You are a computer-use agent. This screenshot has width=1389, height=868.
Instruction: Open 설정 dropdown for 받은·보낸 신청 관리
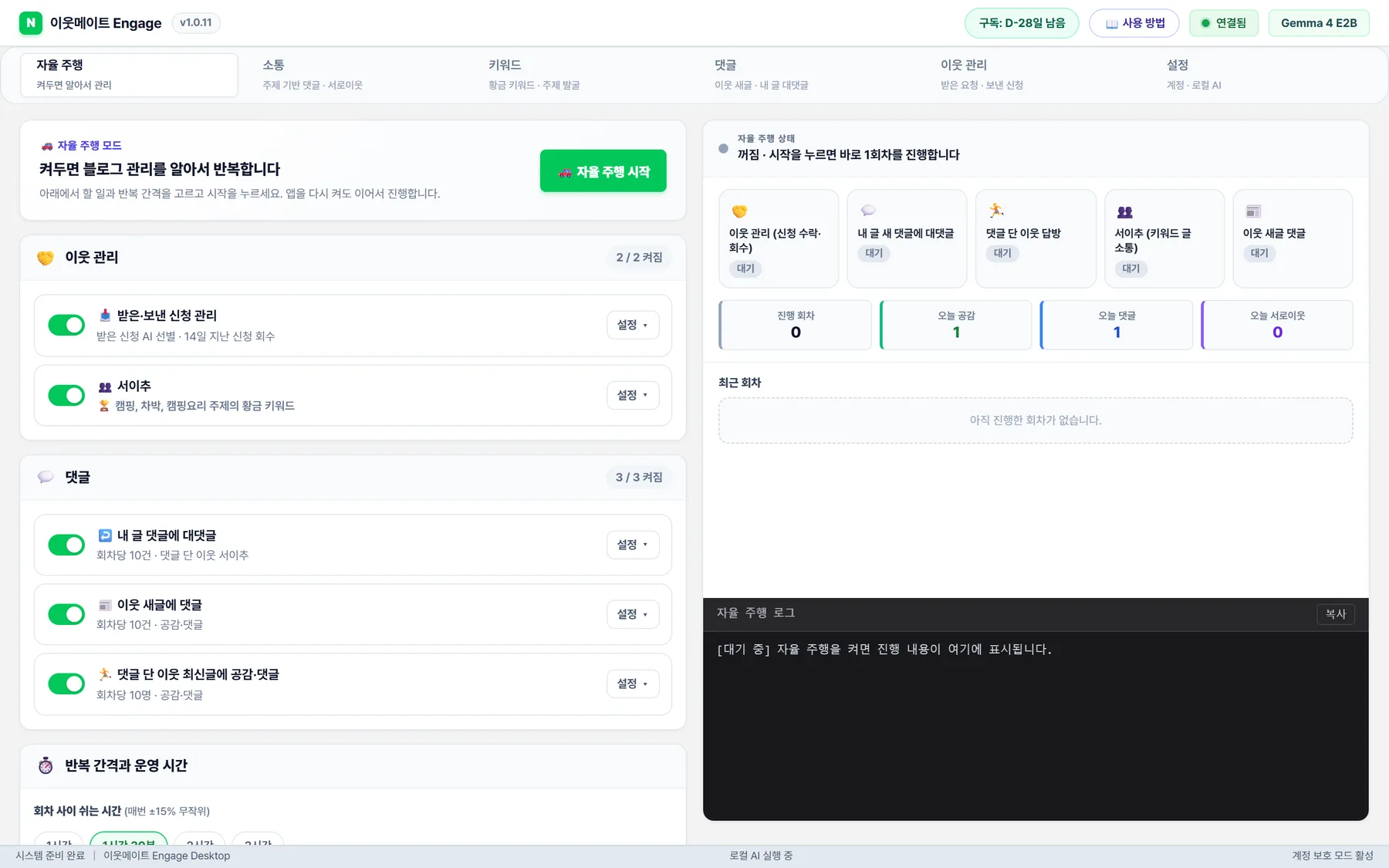point(633,326)
